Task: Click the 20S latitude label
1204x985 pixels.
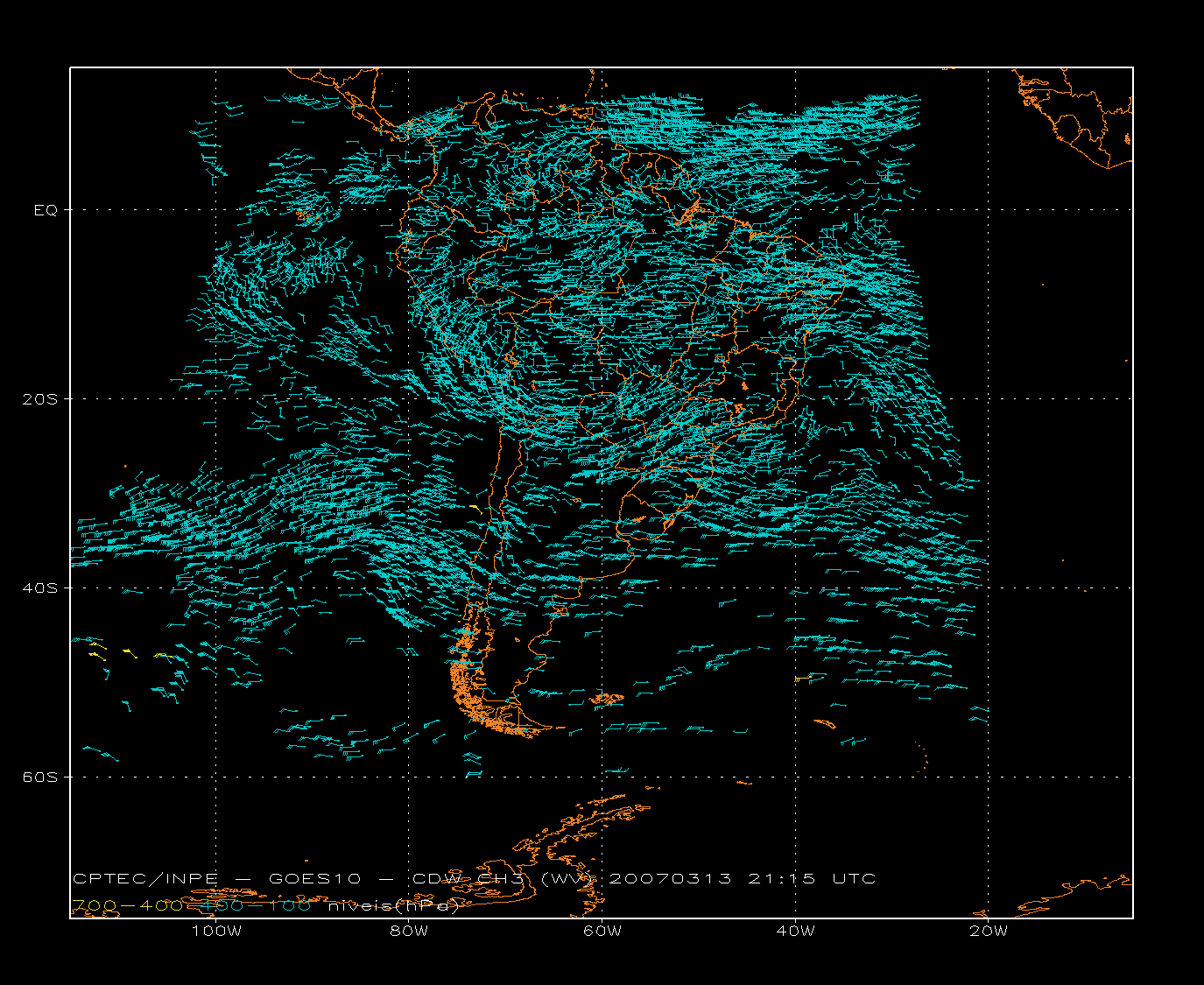Action: tap(39, 399)
